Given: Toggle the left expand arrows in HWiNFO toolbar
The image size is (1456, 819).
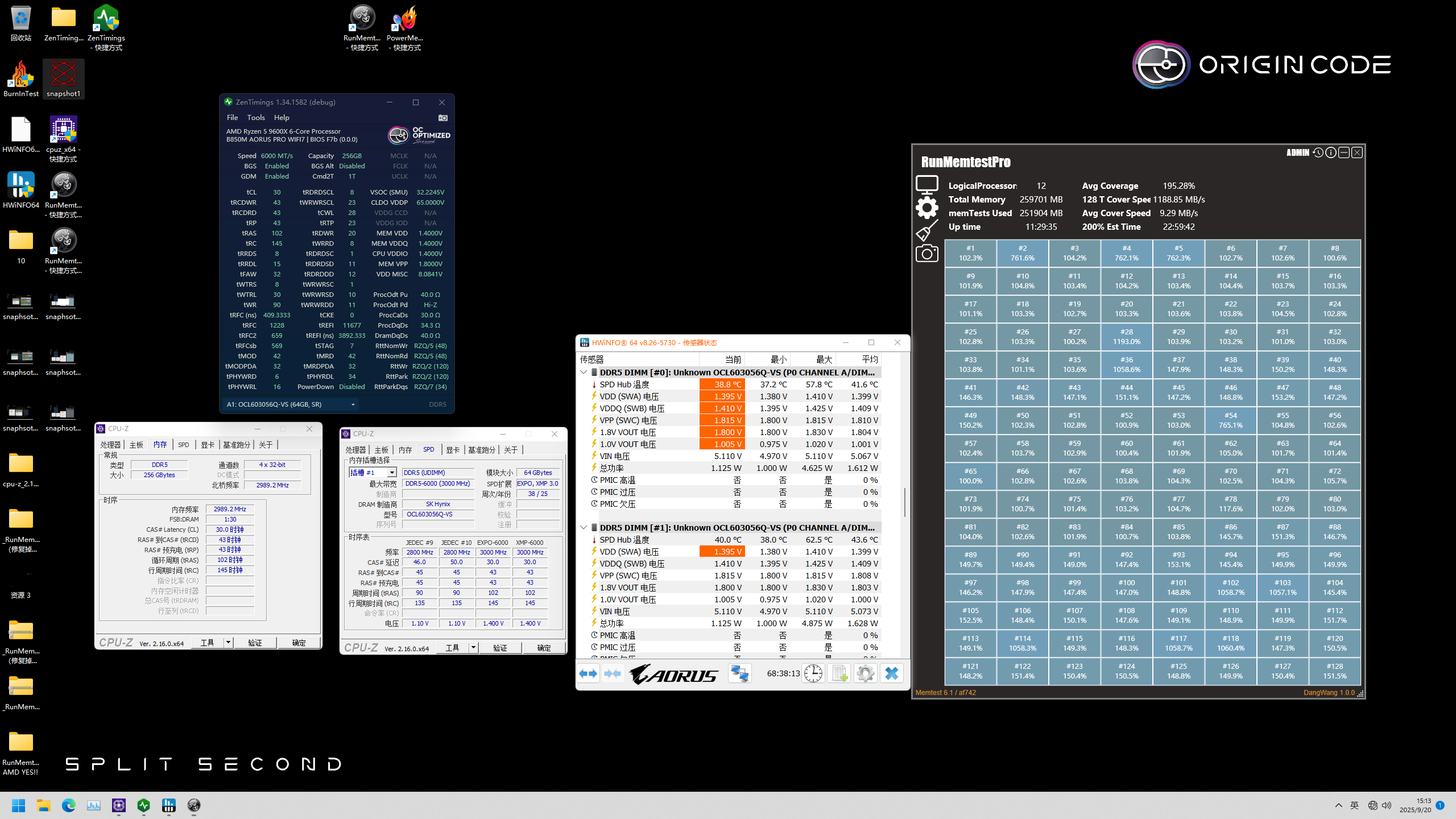Looking at the screenshot, I should [x=588, y=673].
